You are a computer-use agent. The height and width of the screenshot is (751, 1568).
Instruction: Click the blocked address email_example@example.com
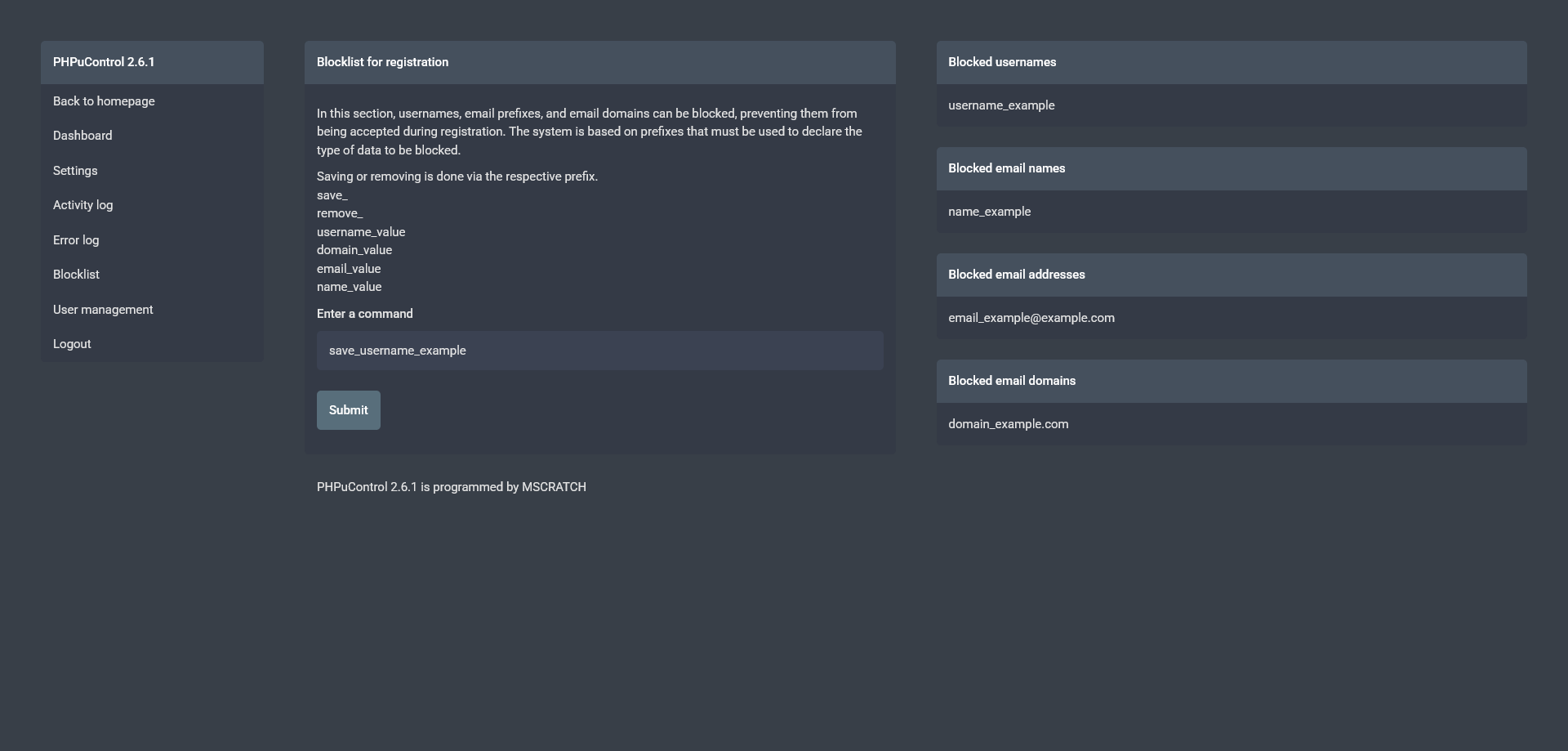pyautogui.click(x=1031, y=318)
